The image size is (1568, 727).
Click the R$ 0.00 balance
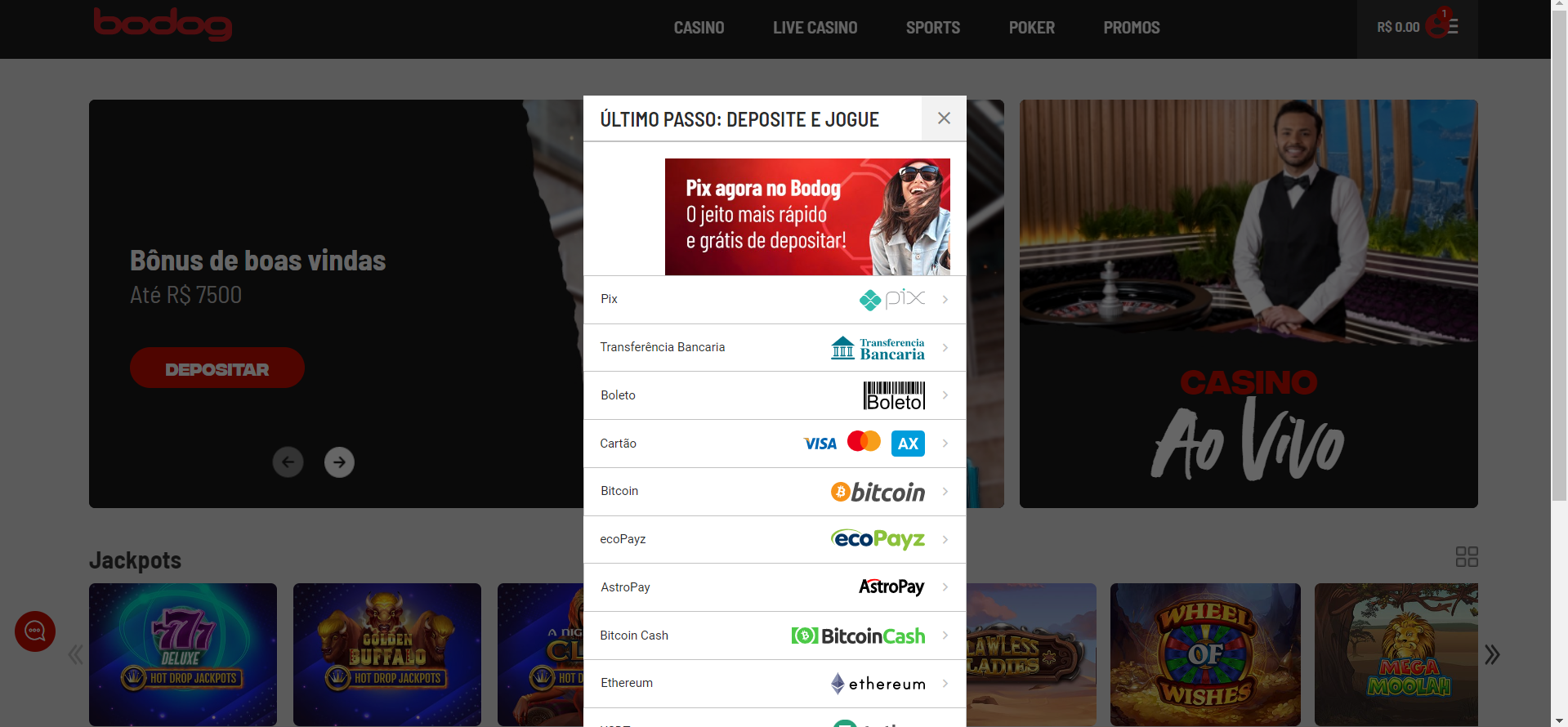point(1398,27)
